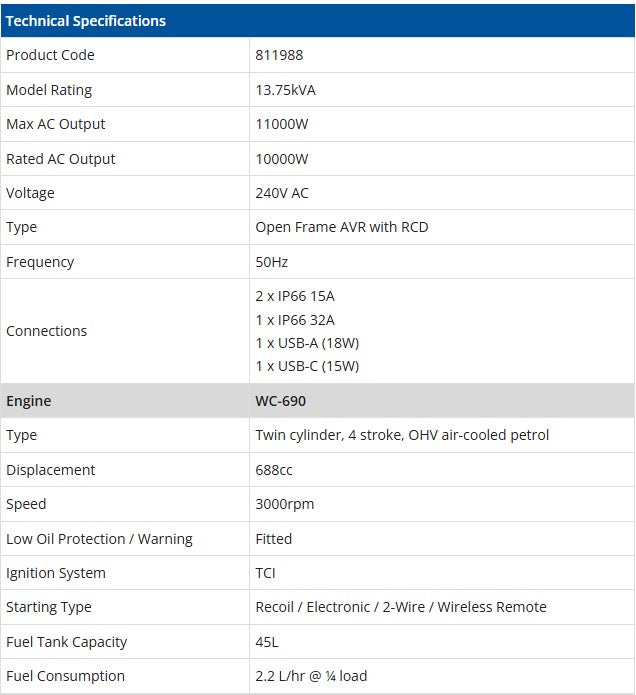Click the value '13.75kVA'

[285, 90]
